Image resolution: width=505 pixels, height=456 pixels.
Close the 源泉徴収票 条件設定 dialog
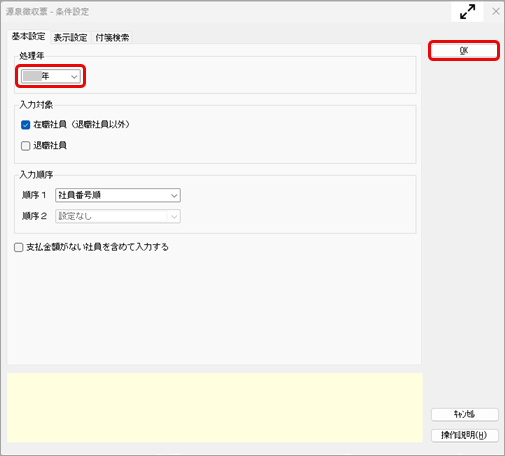pyautogui.click(x=496, y=11)
